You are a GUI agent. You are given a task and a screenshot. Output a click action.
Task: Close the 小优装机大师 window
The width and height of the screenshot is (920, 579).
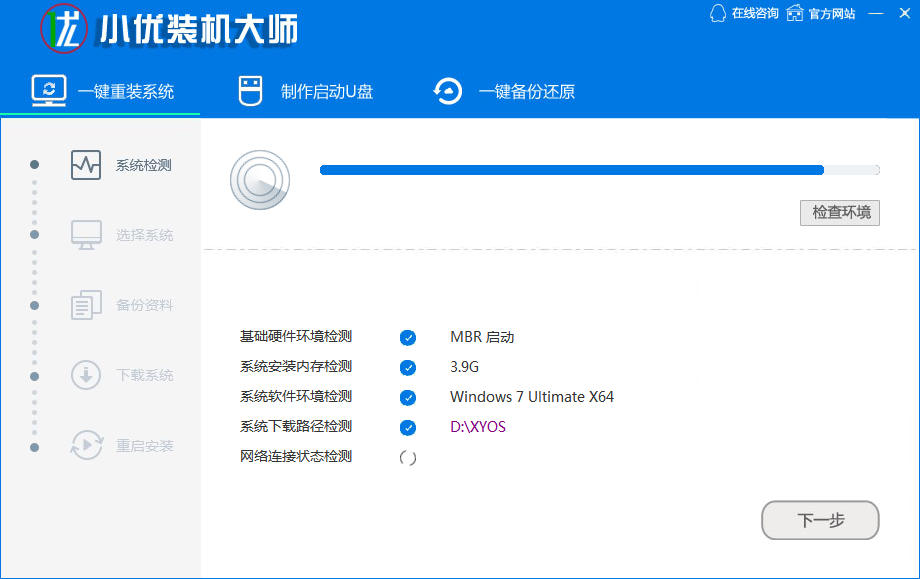[905, 13]
